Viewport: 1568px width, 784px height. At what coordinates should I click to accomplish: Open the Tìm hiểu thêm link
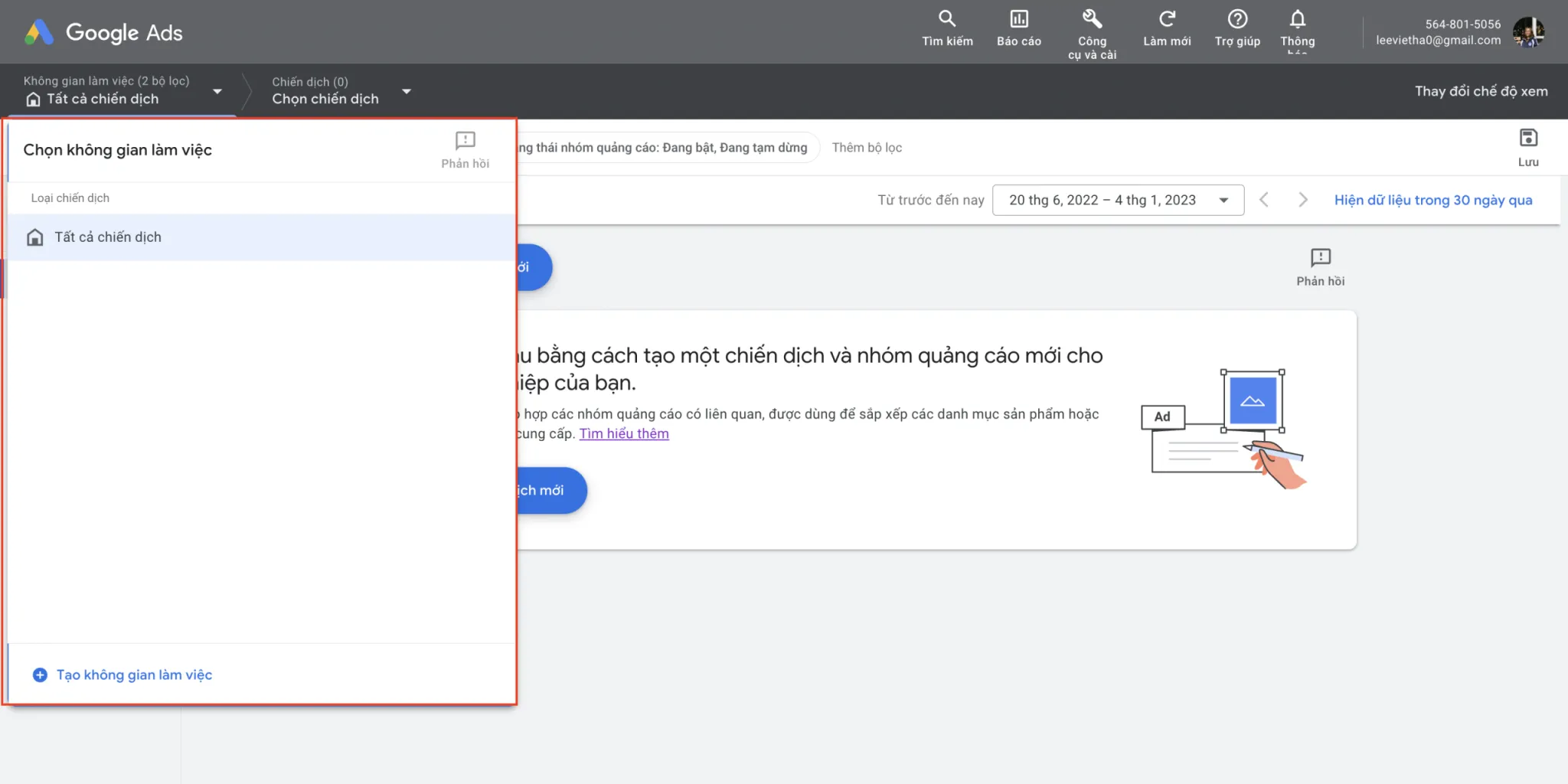[624, 433]
